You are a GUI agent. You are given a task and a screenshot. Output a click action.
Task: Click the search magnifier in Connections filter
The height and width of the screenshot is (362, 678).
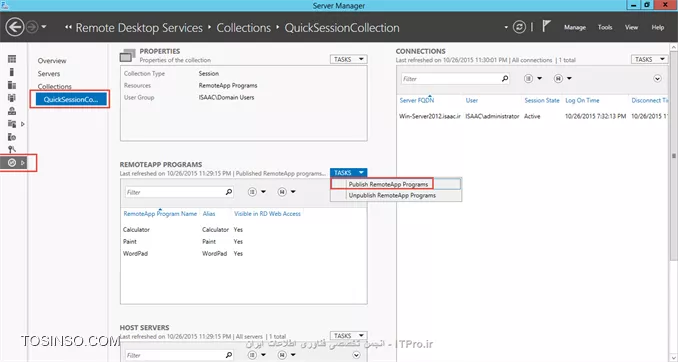505,79
